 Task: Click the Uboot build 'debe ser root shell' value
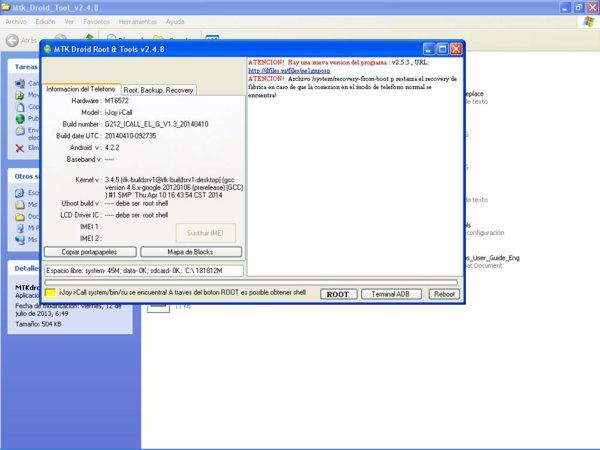pos(136,204)
